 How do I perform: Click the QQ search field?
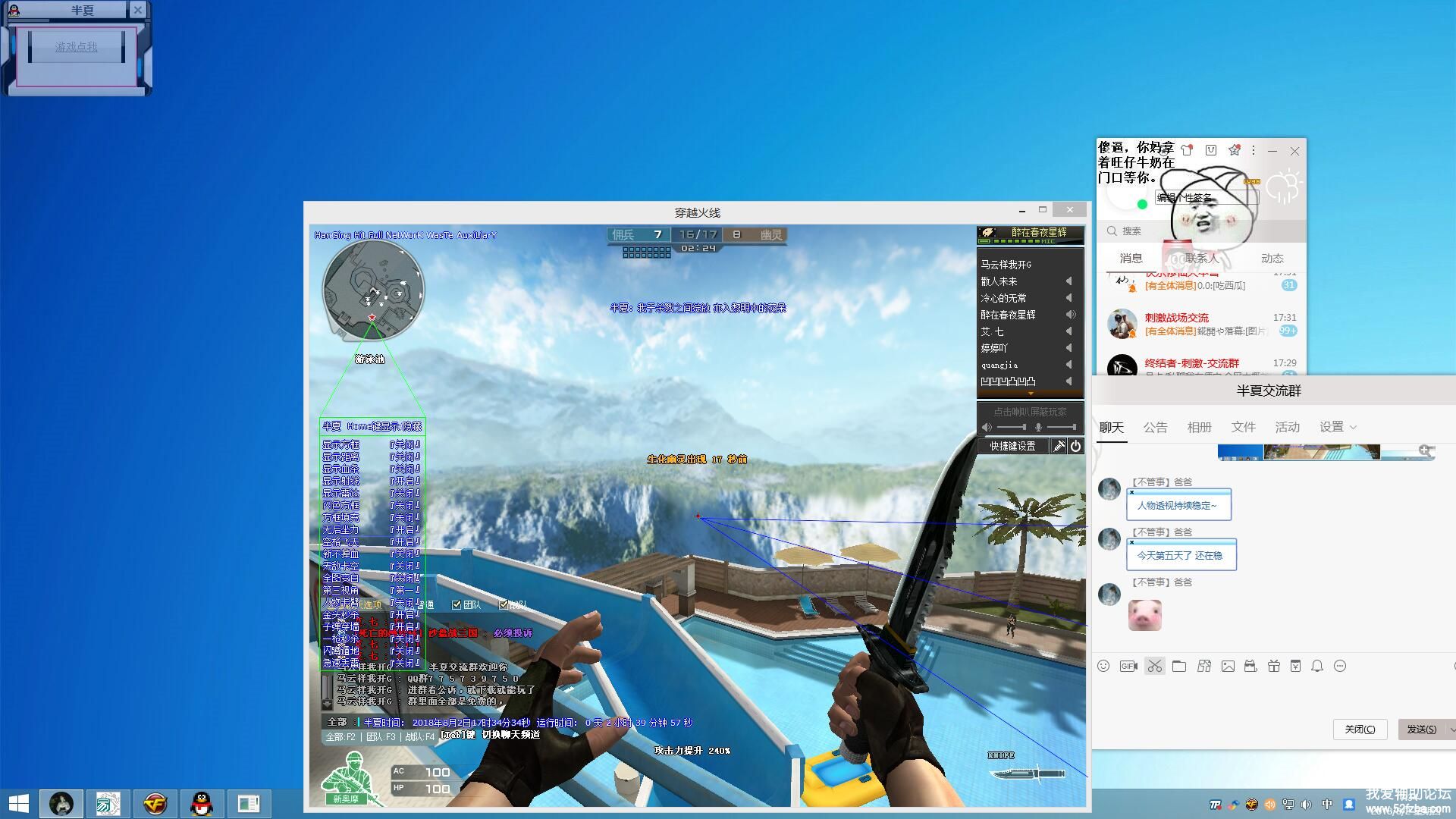(x=1201, y=231)
